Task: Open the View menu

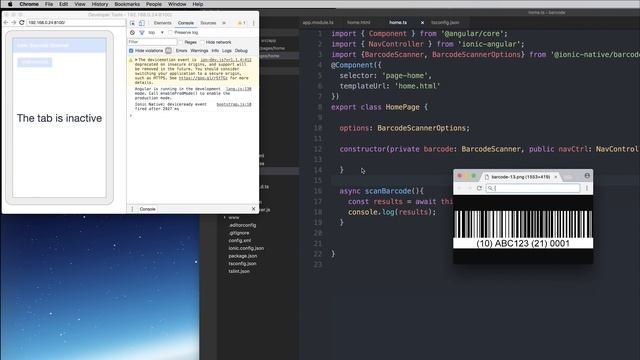Action: coord(80,4)
